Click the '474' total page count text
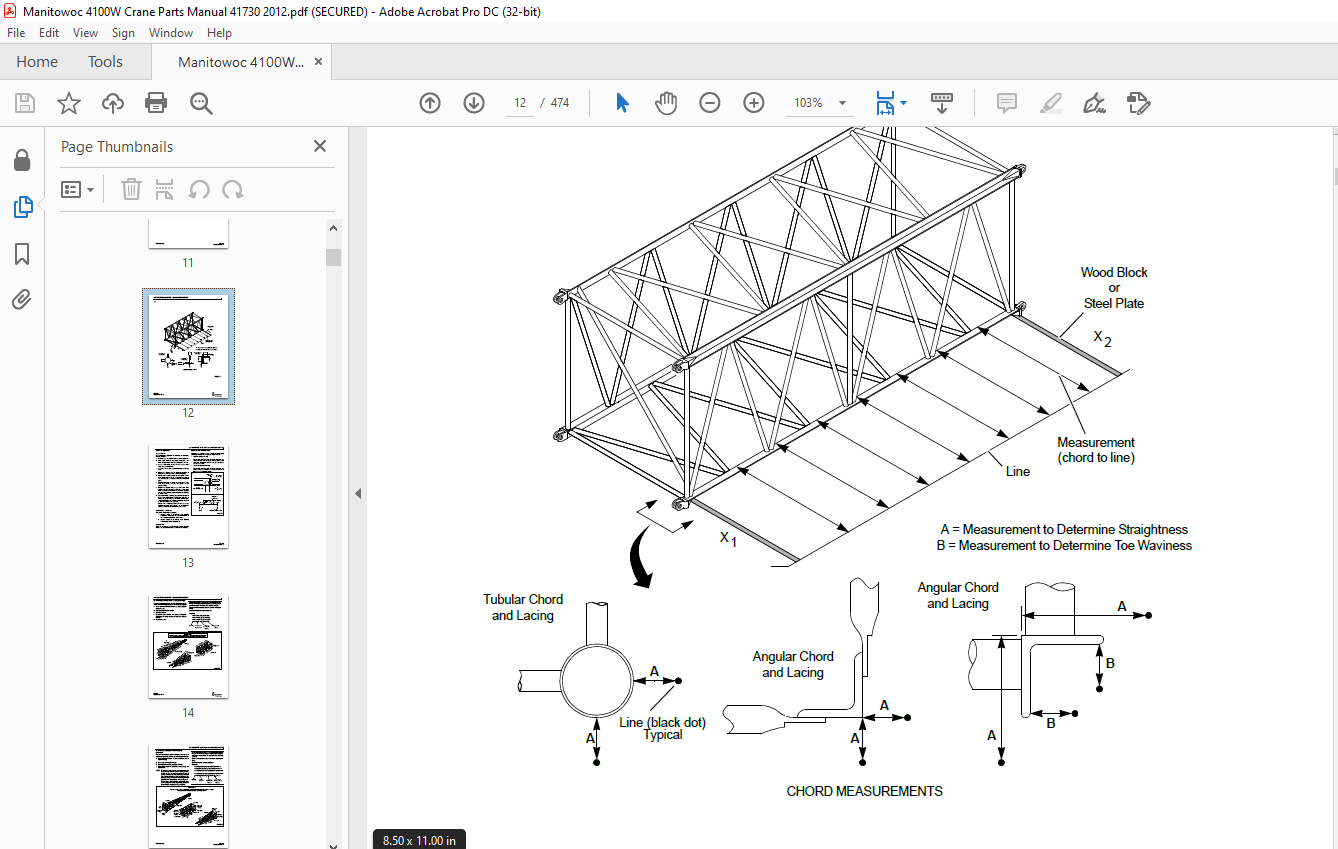Screen dimensions: 1338x849 coord(560,103)
